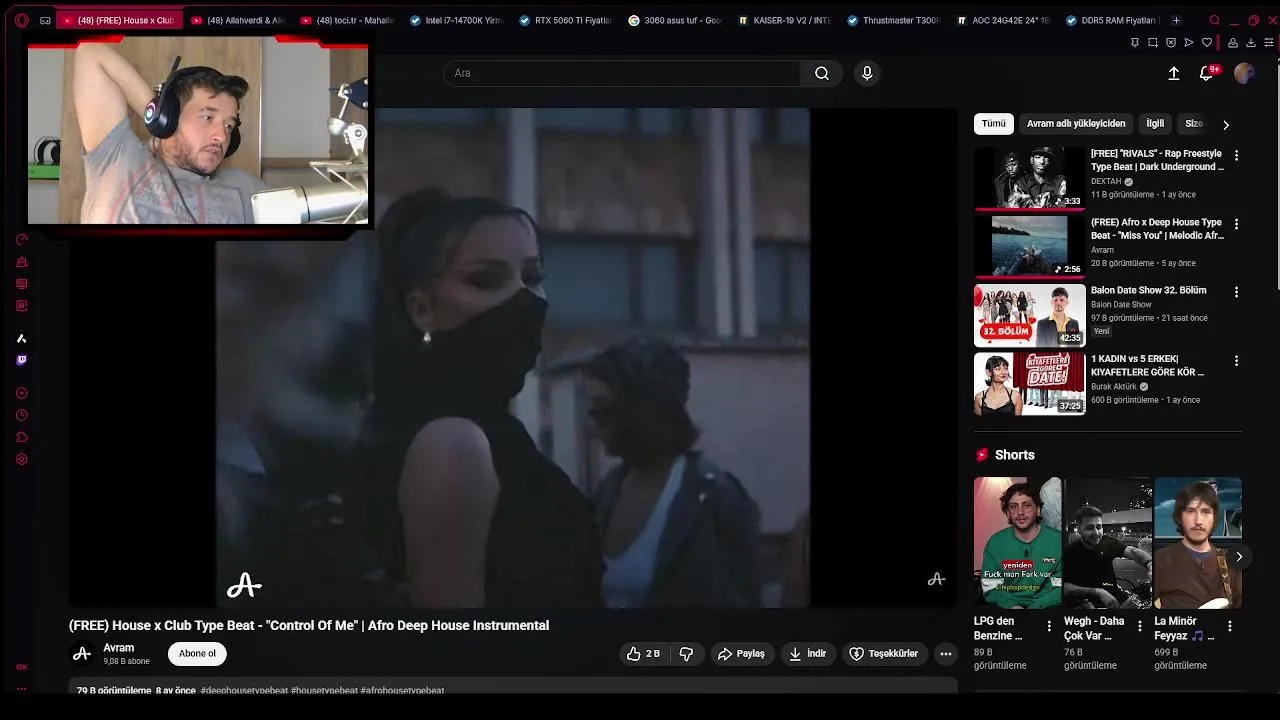This screenshot has height=720, width=1280.
Task: Open settings gear icon in sidebar
Action: 21,459
